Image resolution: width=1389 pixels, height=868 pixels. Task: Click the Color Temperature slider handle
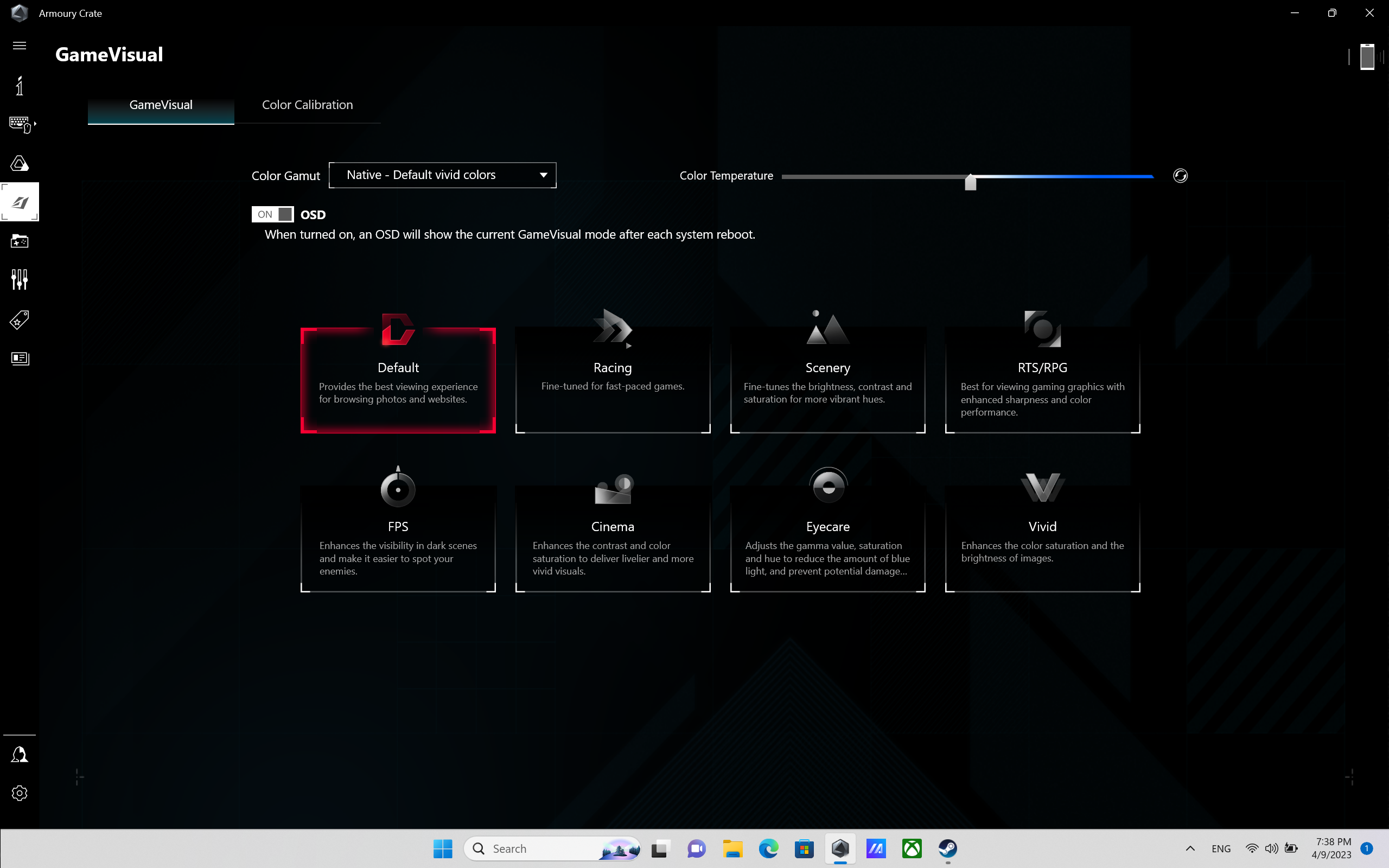coord(971,182)
